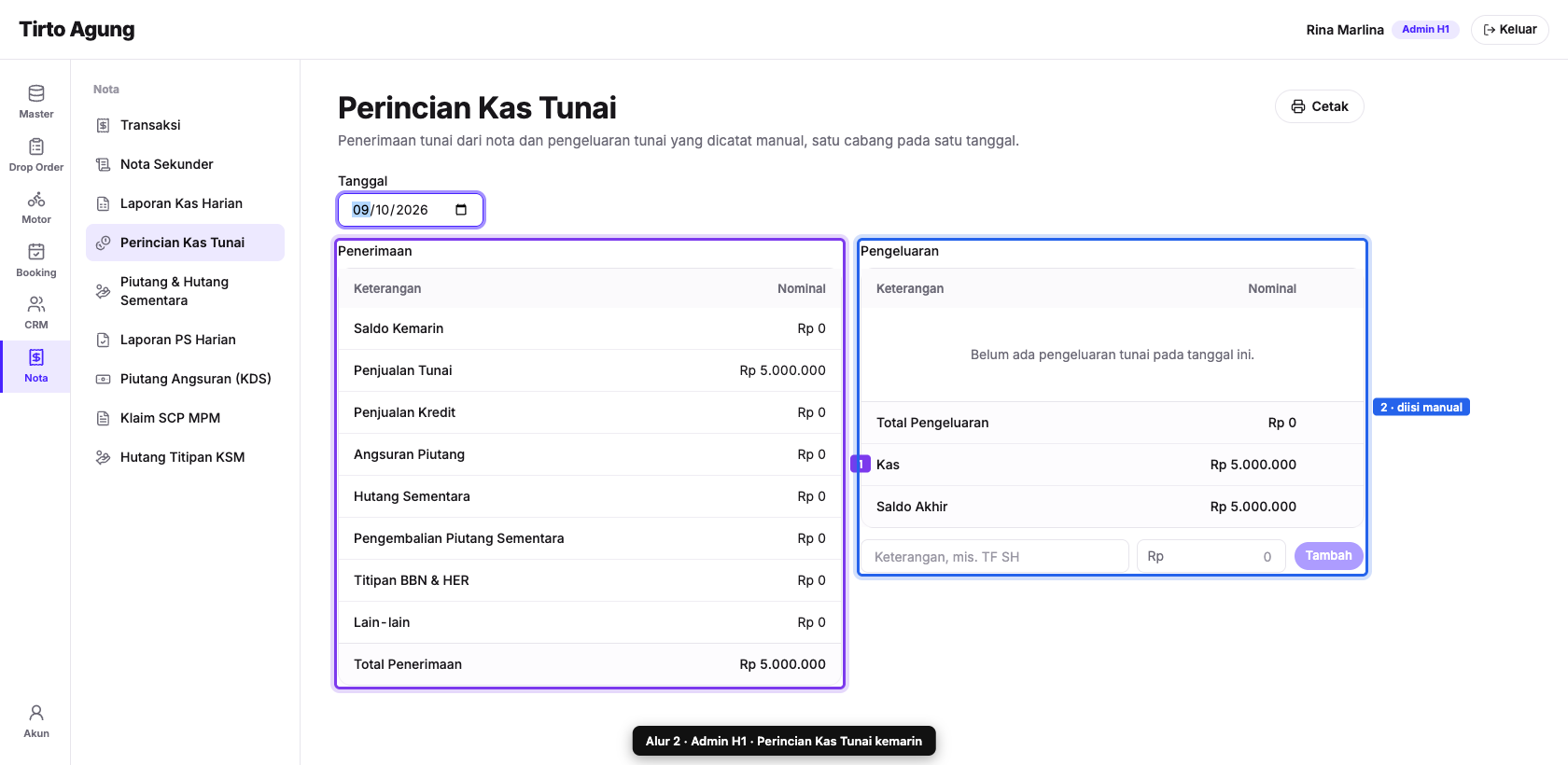The image size is (1568, 765).
Task: Focus the Keterangan expense description field
Action: pos(995,557)
